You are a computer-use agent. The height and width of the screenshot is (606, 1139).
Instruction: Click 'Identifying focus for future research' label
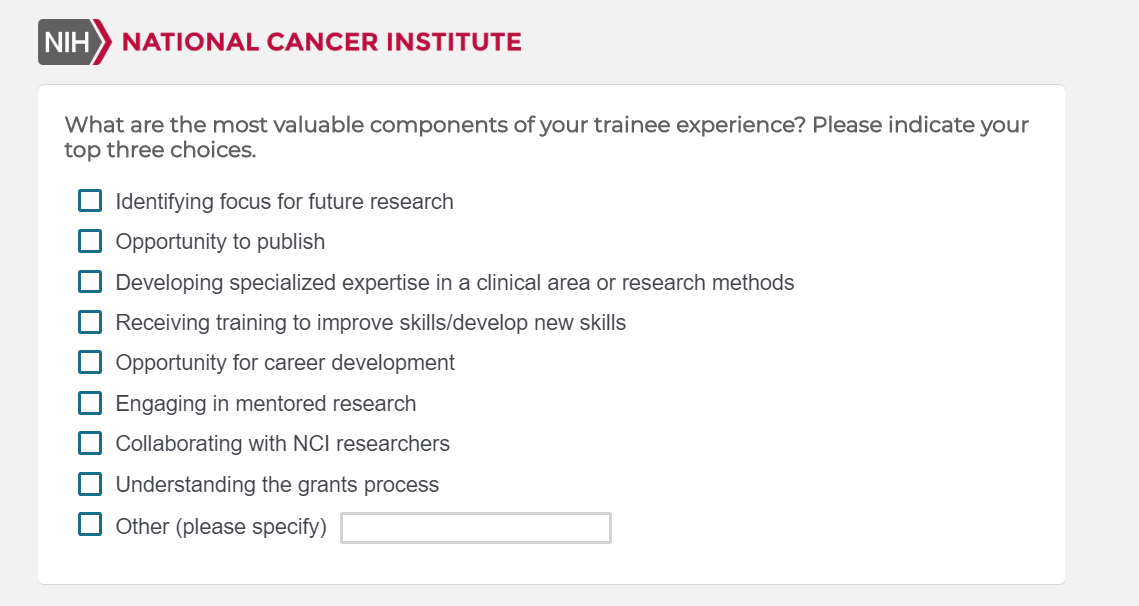tap(284, 202)
